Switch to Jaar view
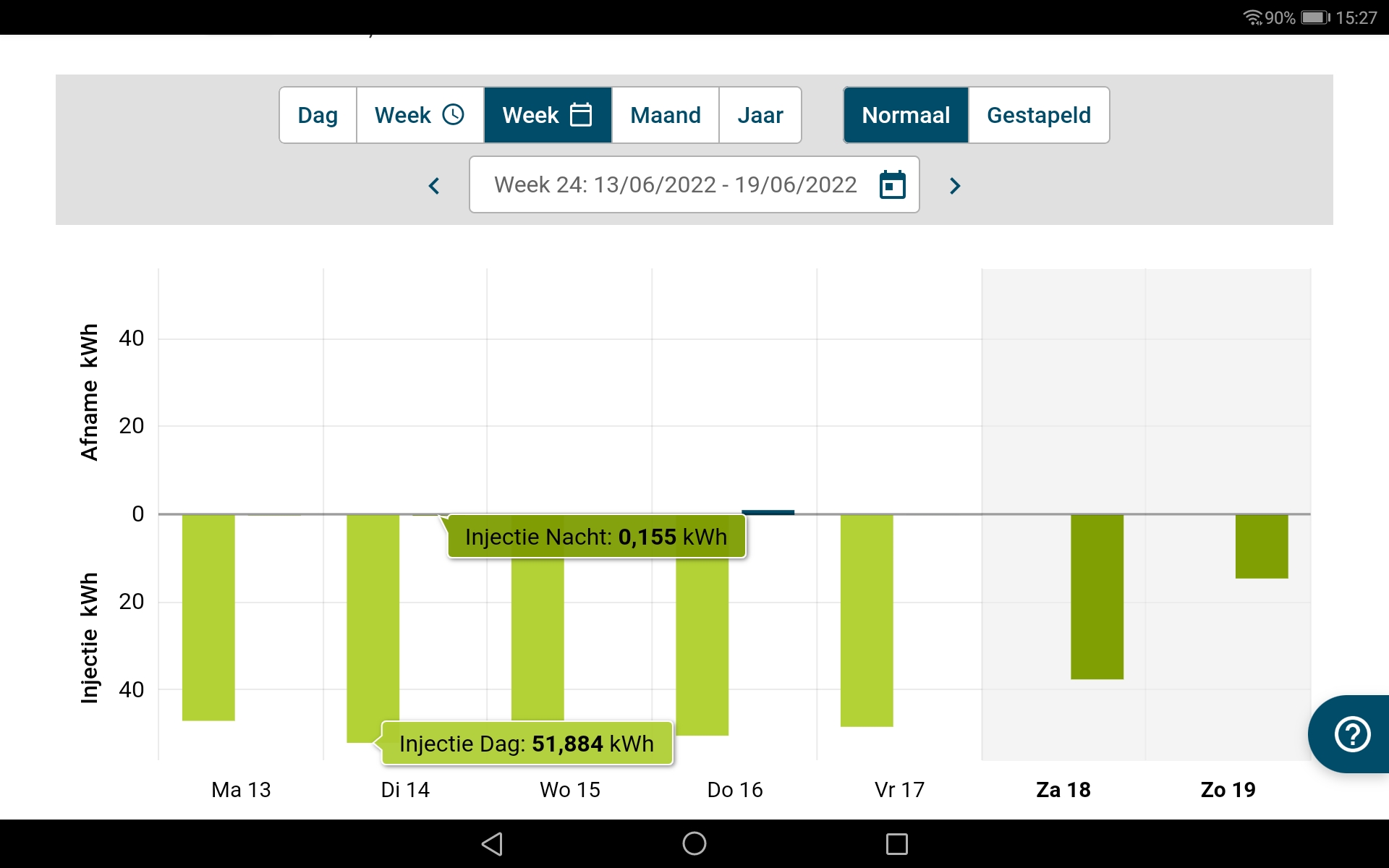This screenshot has height=868, width=1389. pyautogui.click(x=760, y=115)
